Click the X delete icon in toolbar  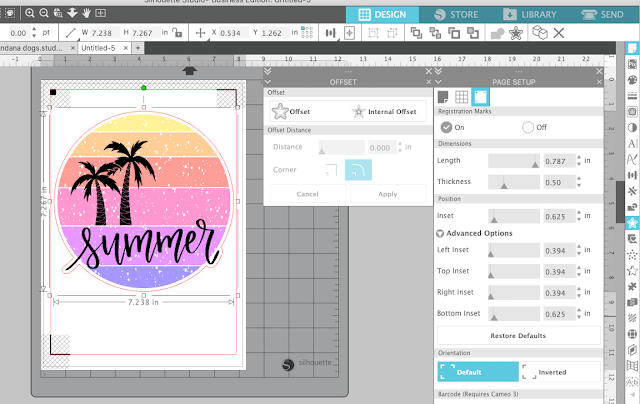(559, 33)
